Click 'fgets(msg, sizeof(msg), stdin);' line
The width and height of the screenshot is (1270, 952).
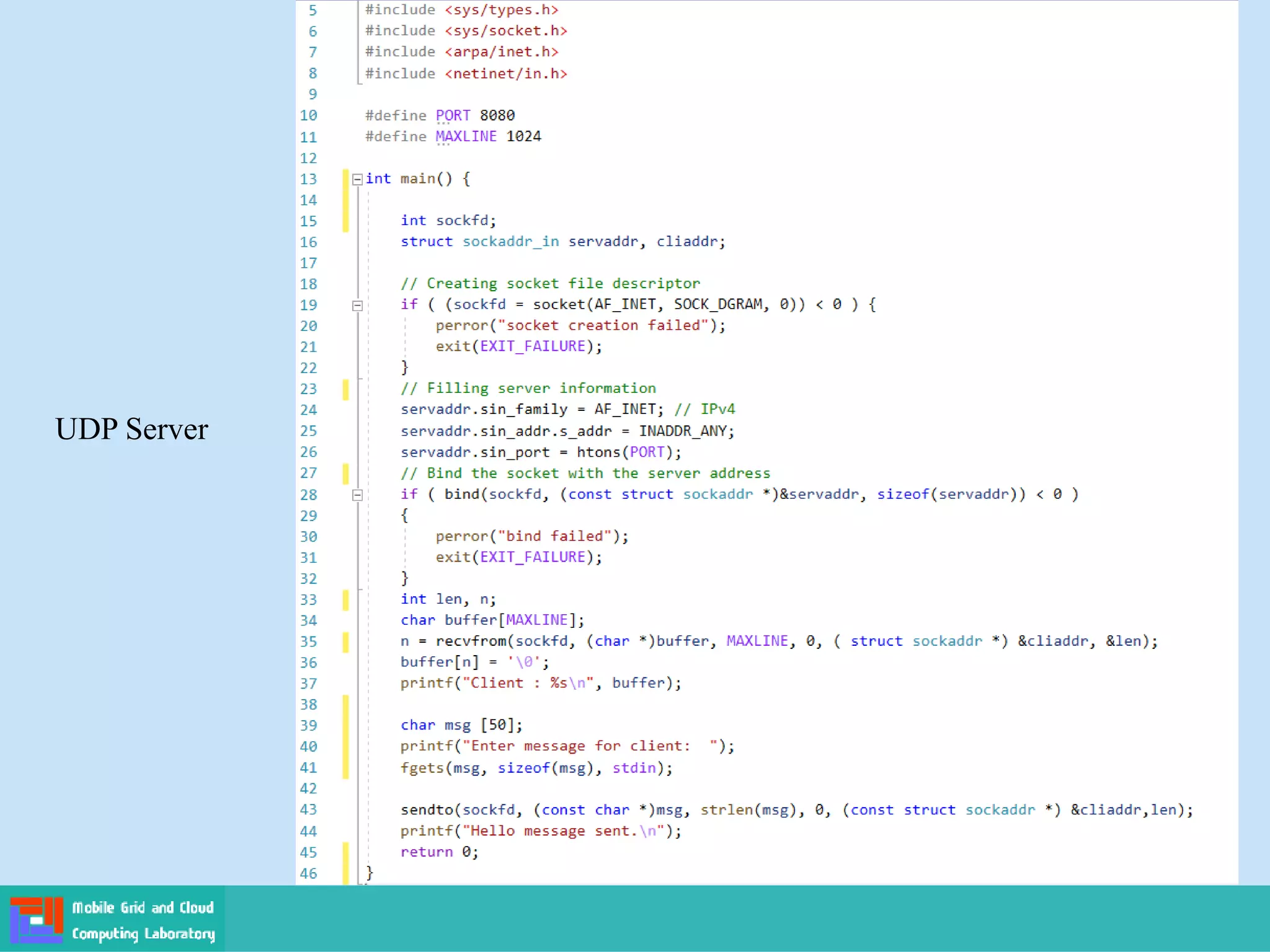click(536, 769)
